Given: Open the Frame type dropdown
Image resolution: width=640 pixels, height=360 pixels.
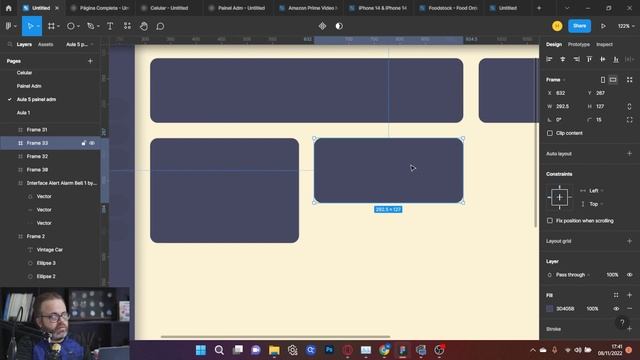Looking at the screenshot, I should tap(556, 80).
